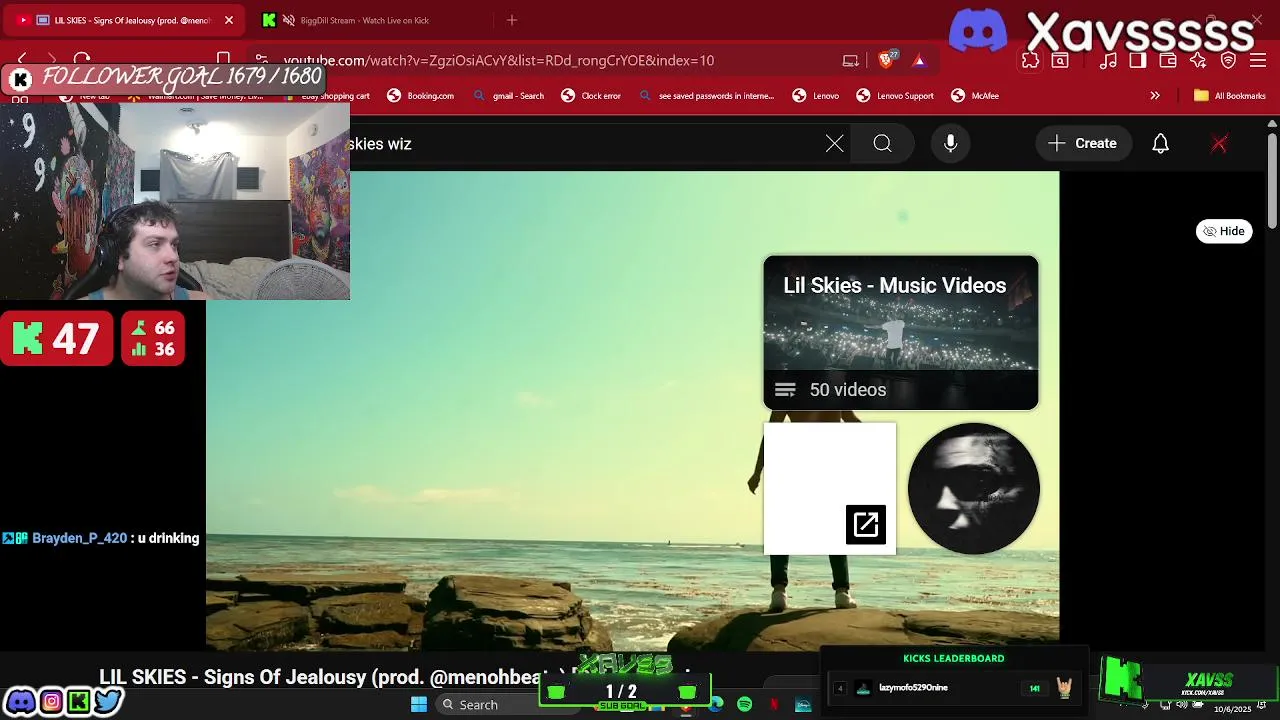The image size is (1280, 720).
Task: Click the overlay Twitter bird icon
Action: [x=108, y=702]
